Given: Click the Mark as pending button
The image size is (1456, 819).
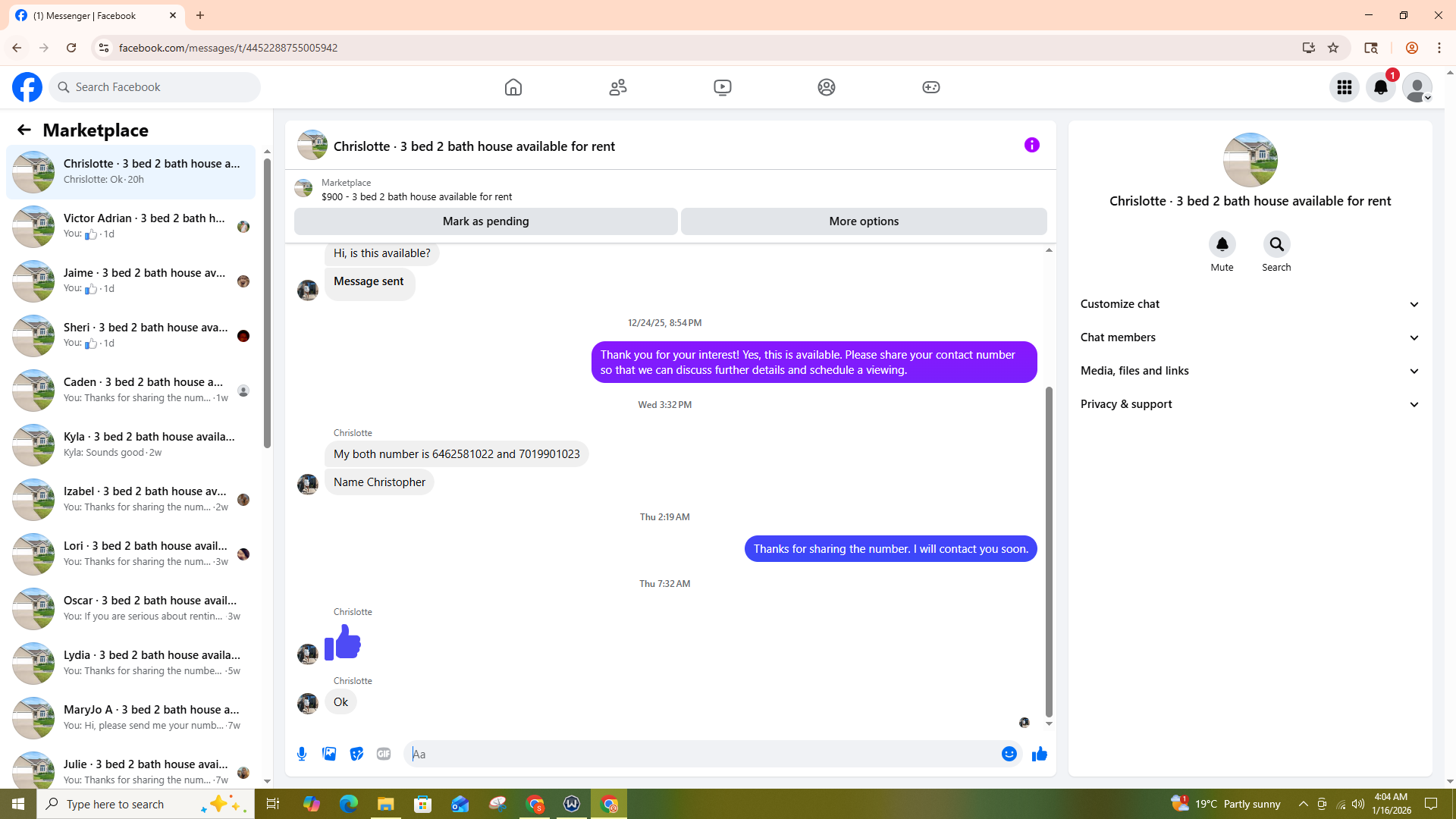Looking at the screenshot, I should [x=485, y=221].
